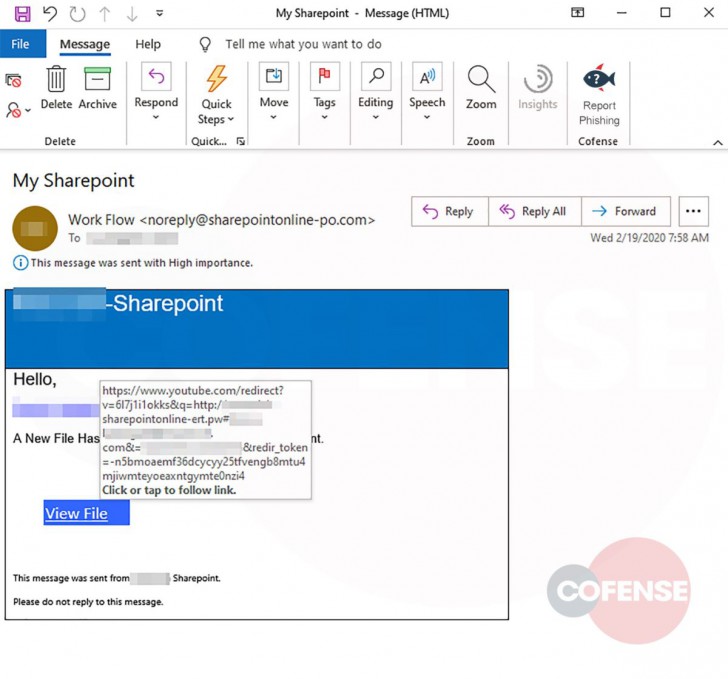Delete the message with trash icon
The image size is (728, 679).
(x=56, y=88)
